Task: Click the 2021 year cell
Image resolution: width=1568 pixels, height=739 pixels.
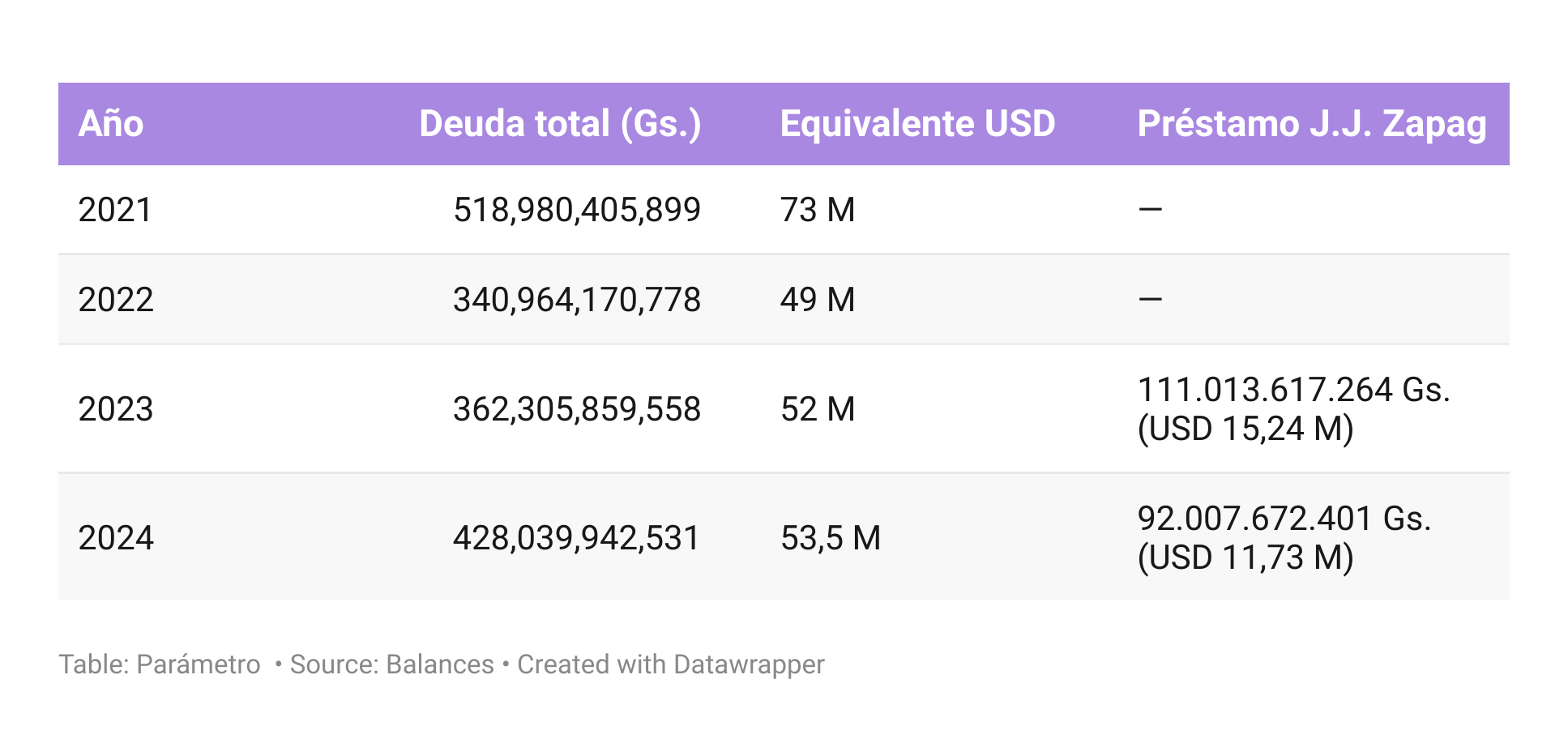Action: click(115, 210)
